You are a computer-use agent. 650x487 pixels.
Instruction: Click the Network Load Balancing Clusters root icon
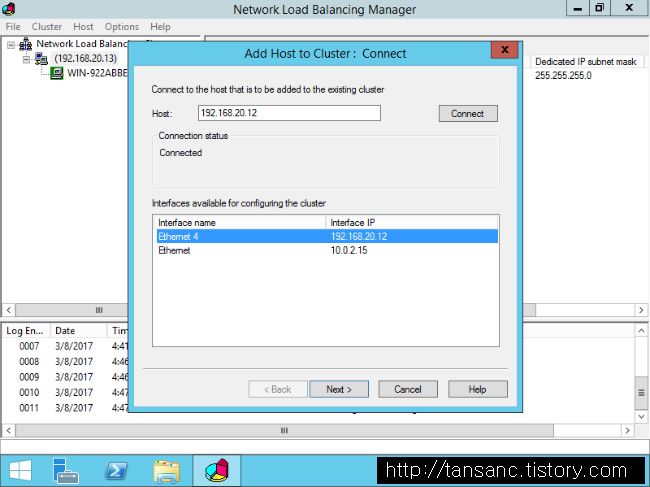(x=26, y=44)
